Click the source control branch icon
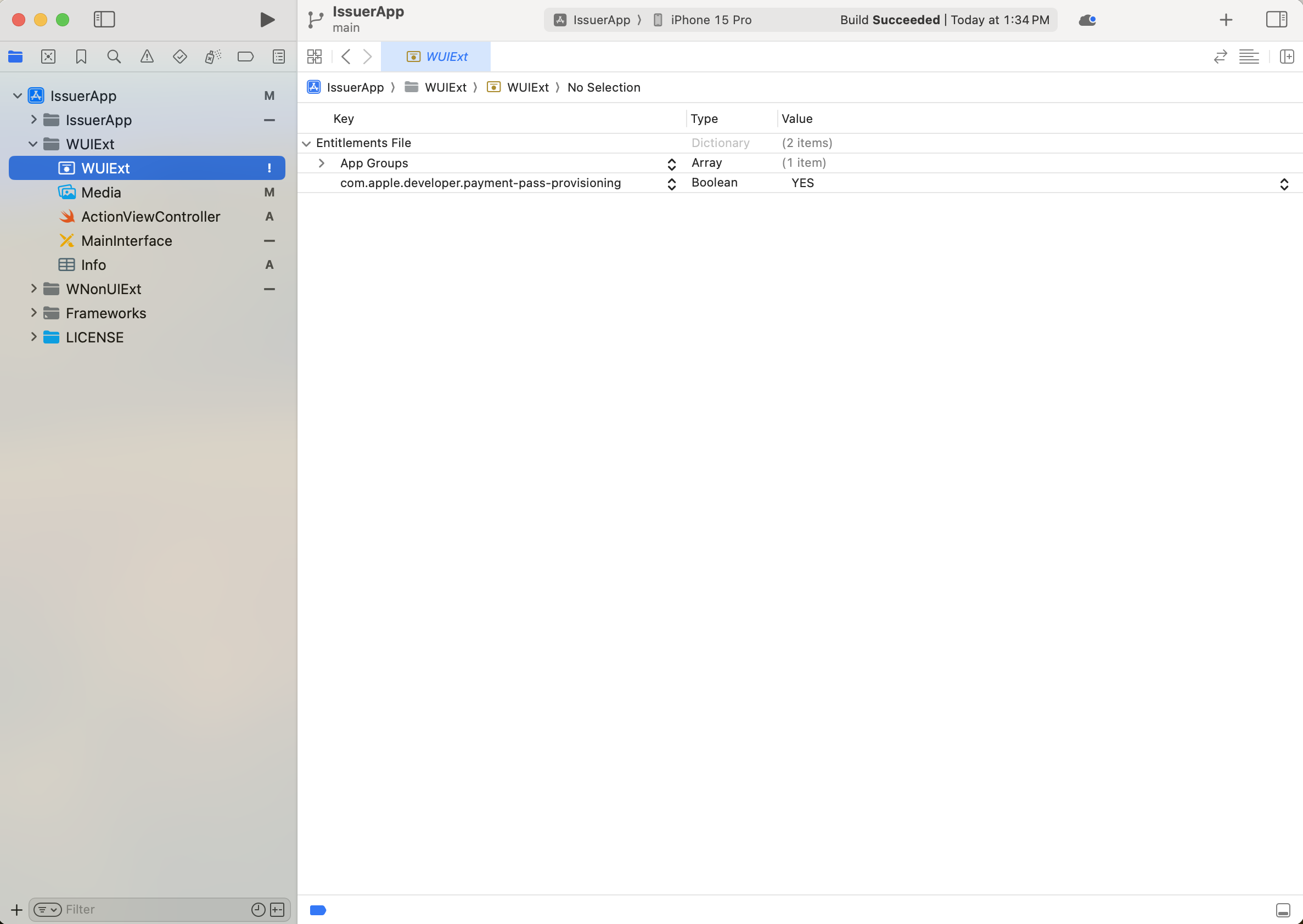 point(315,20)
